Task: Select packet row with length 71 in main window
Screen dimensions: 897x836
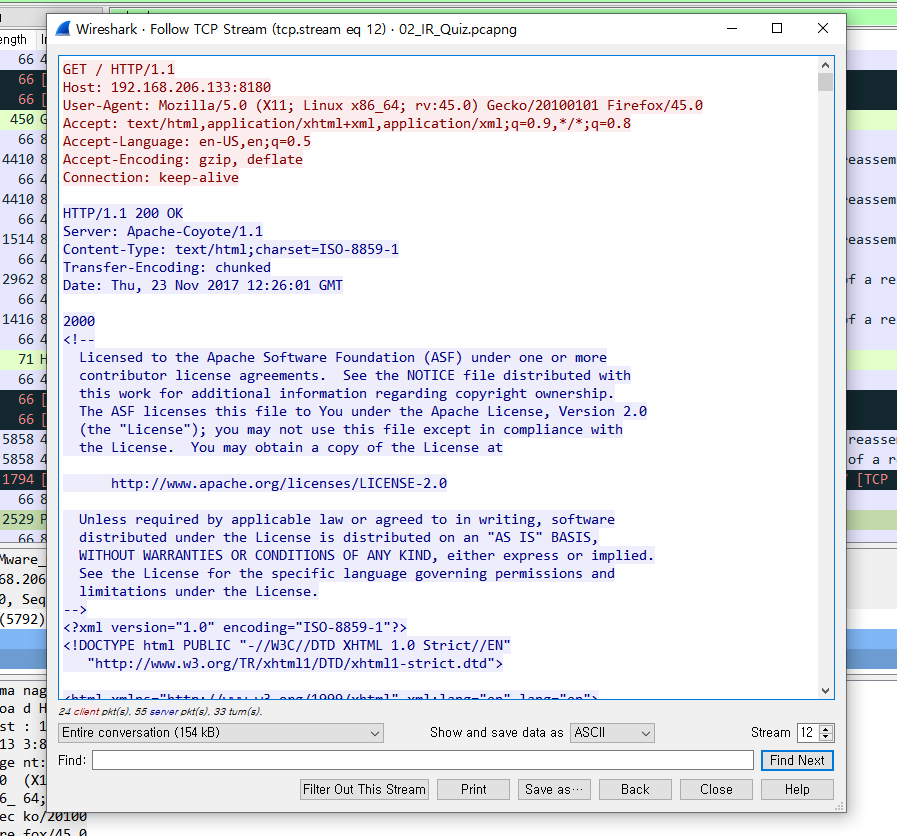Action: pos(23,359)
